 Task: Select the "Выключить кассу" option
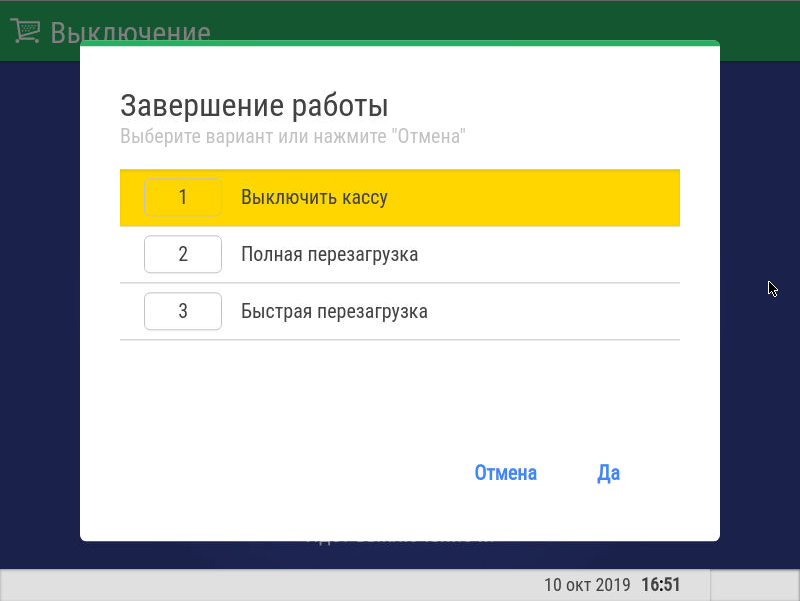(399, 197)
